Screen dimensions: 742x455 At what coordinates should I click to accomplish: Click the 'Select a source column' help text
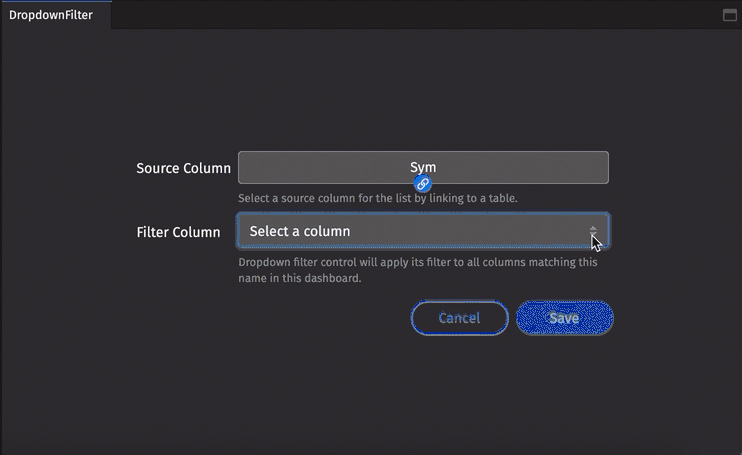(330, 199)
